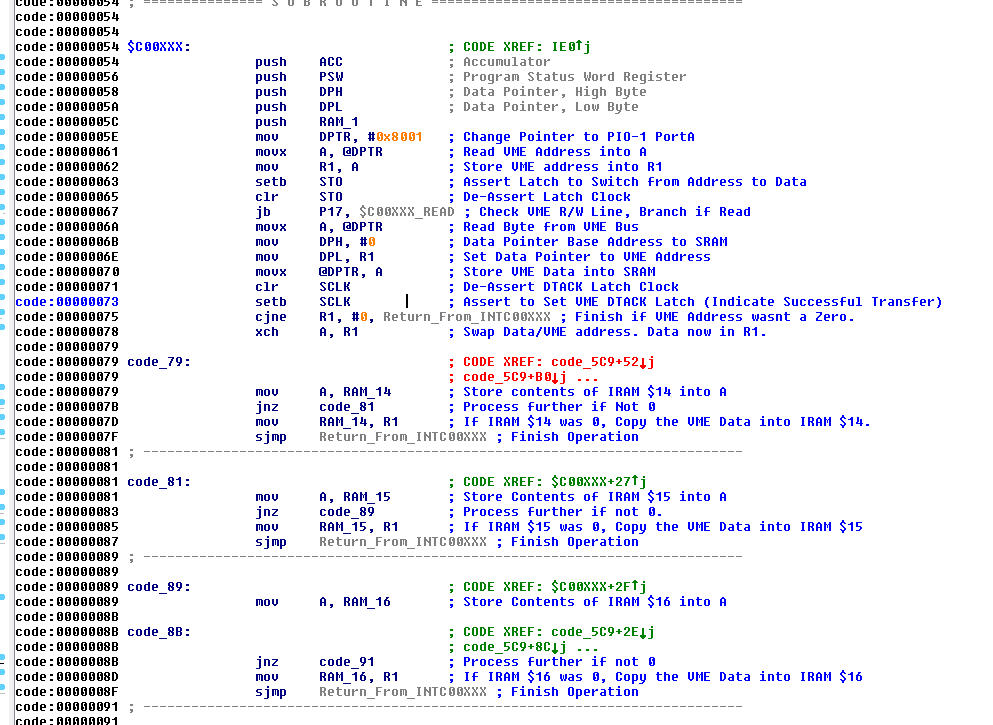Click 'R1, A' operands at code:00000062
The image size is (993, 725).
coord(339,167)
